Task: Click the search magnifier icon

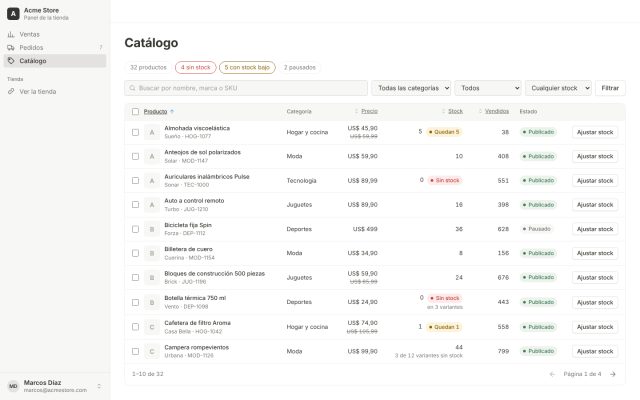Action: coord(132,88)
